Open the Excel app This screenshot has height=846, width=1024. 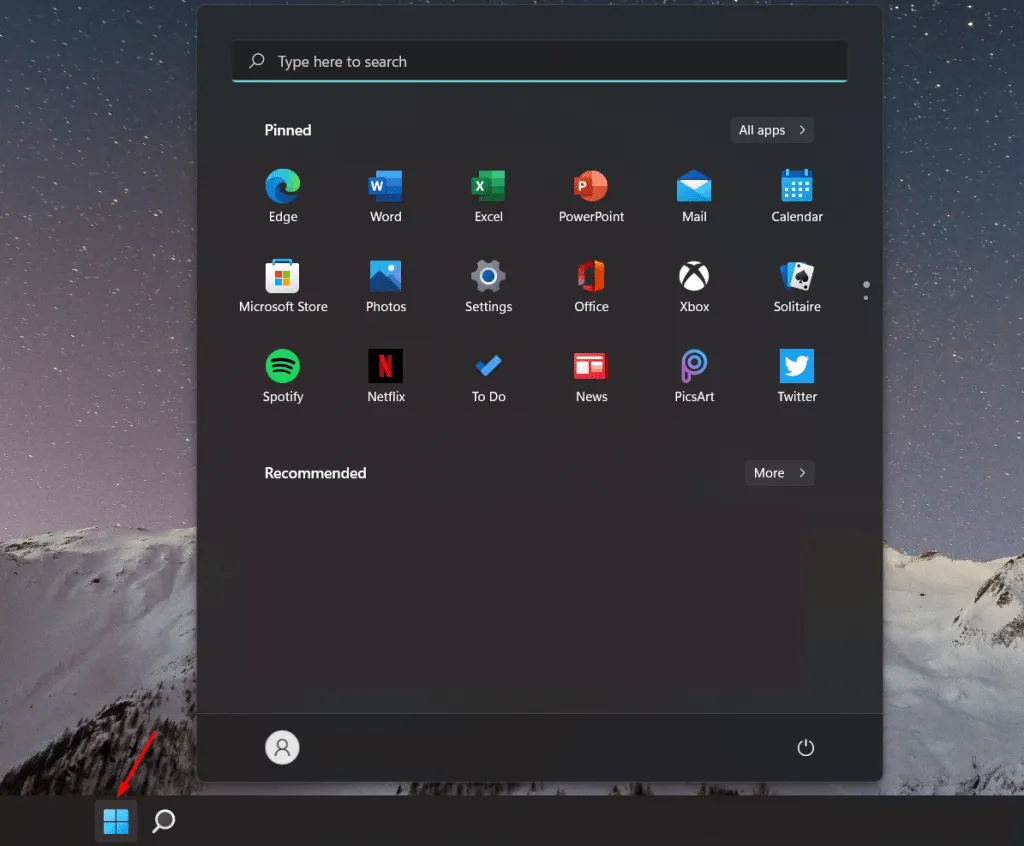click(488, 195)
